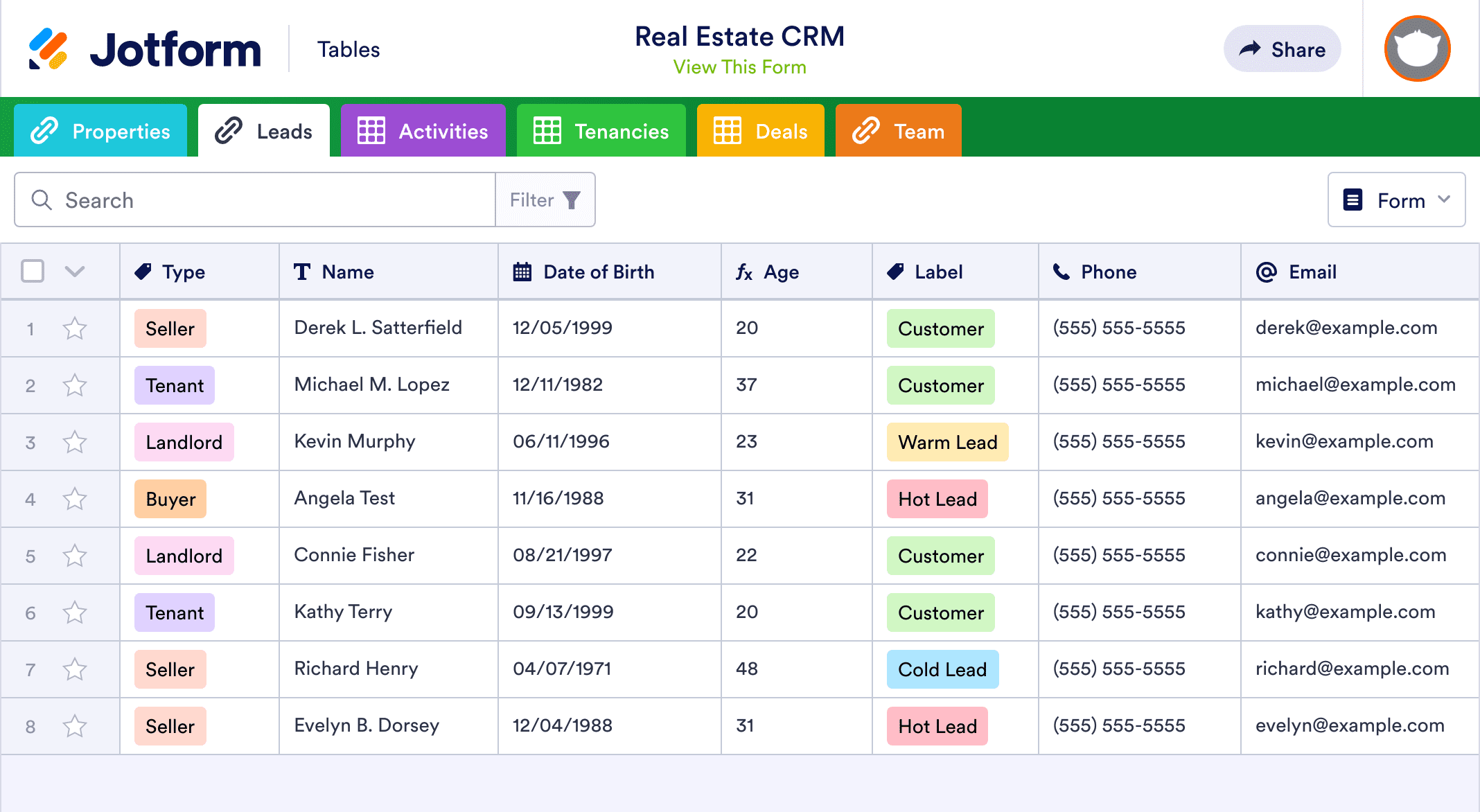Click the Seller tag in row 1
The width and height of the screenshot is (1480, 812).
170,328
